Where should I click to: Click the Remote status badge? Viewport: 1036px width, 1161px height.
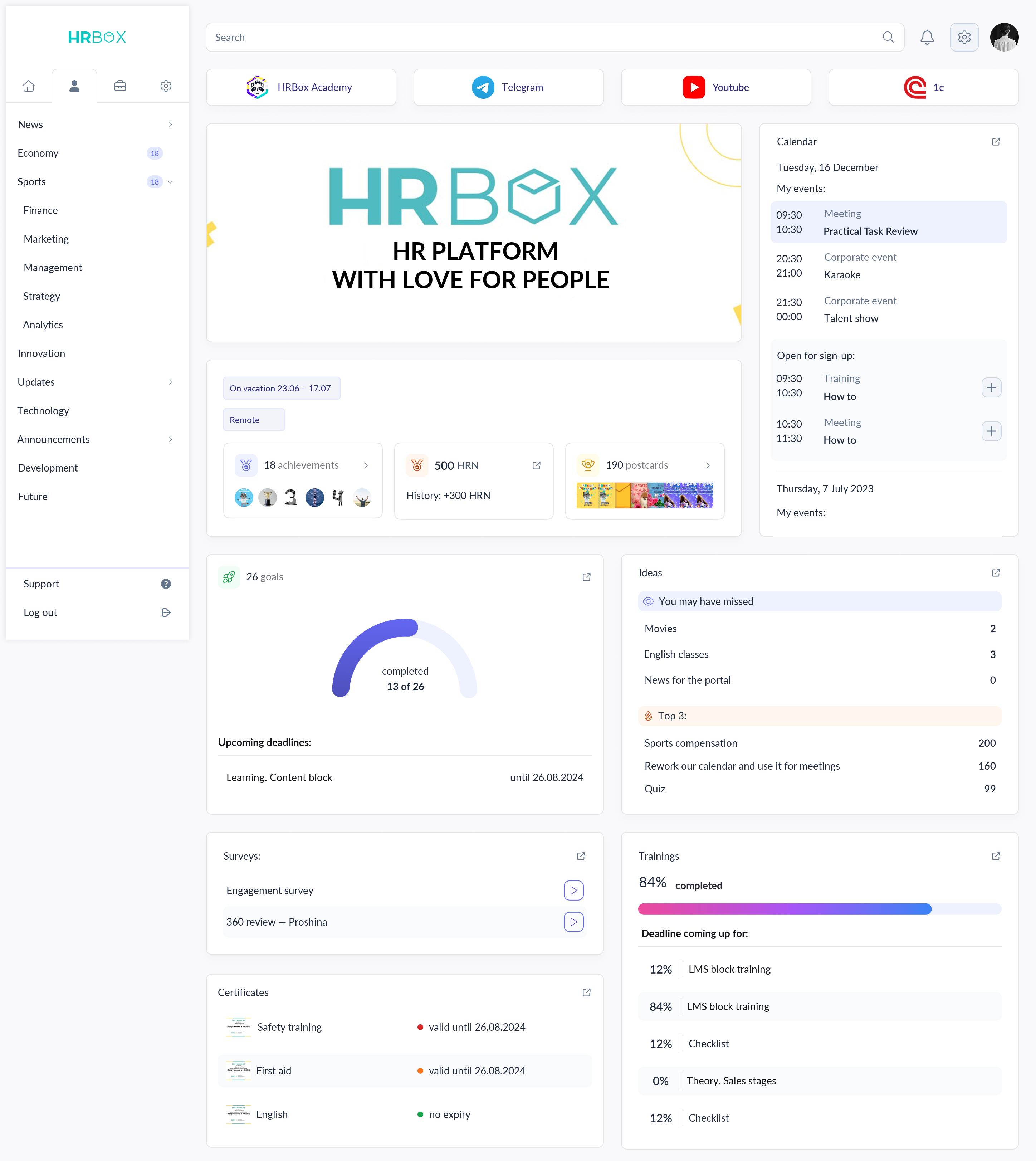[x=253, y=420]
